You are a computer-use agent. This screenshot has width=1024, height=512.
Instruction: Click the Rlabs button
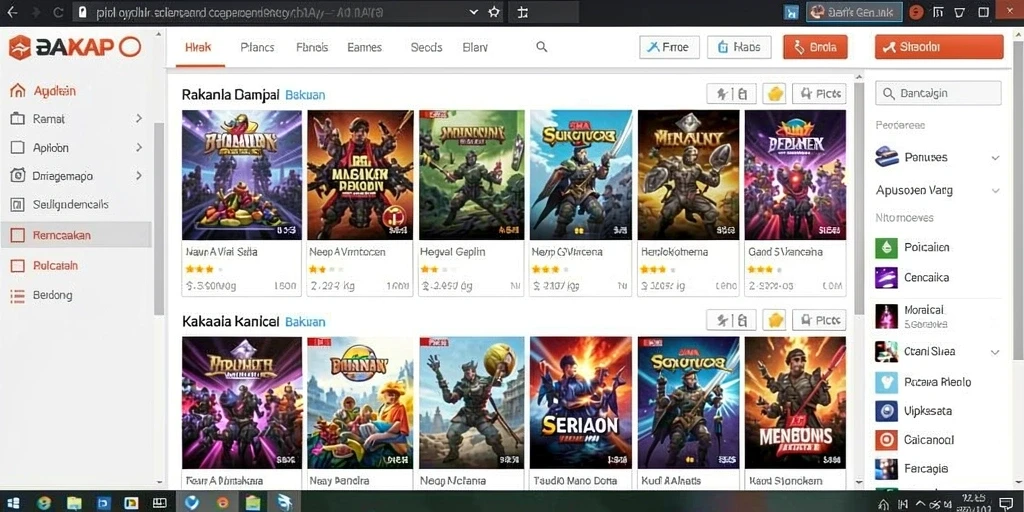[x=739, y=47]
